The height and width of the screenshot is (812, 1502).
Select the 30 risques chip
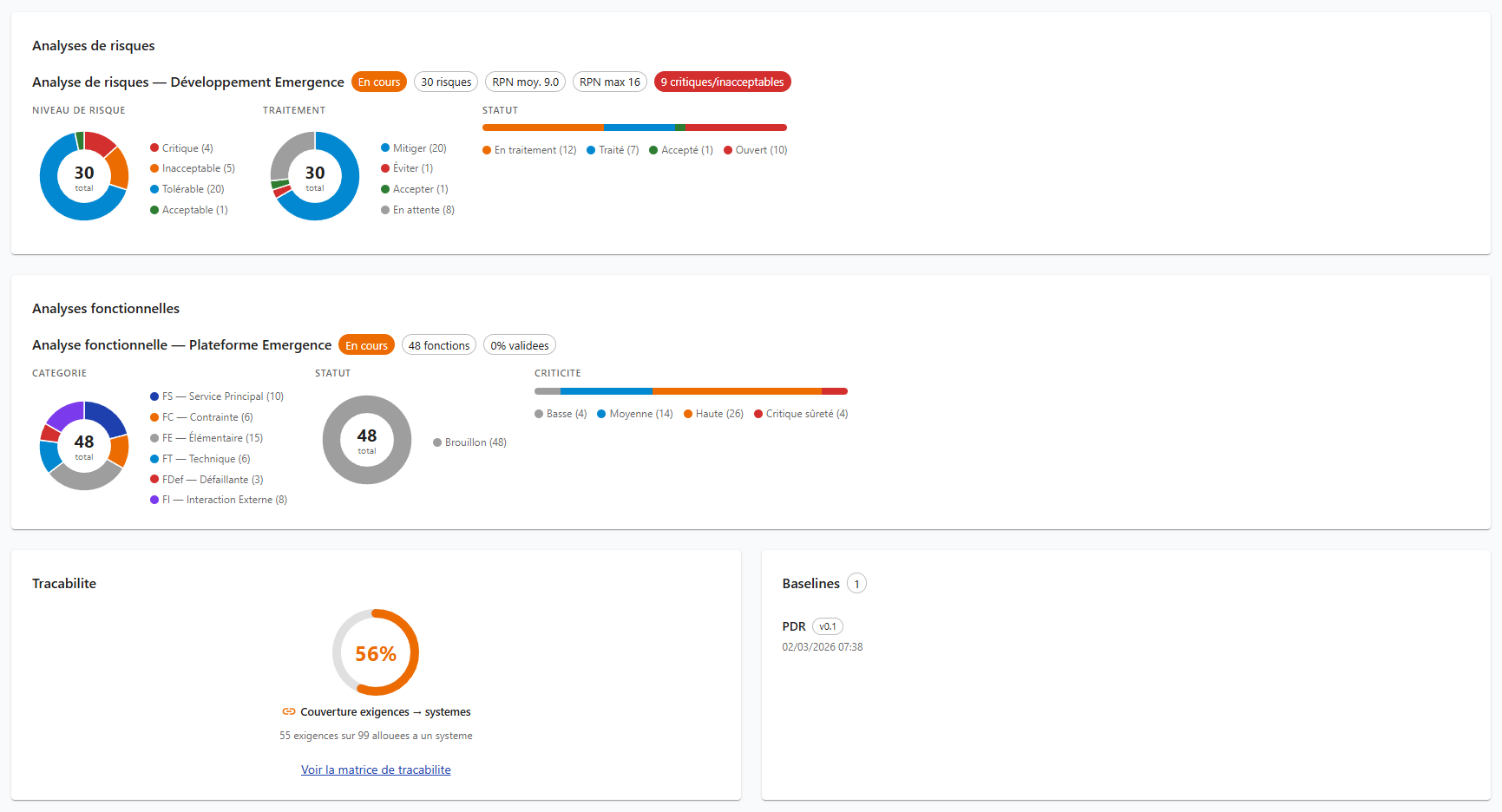point(446,82)
